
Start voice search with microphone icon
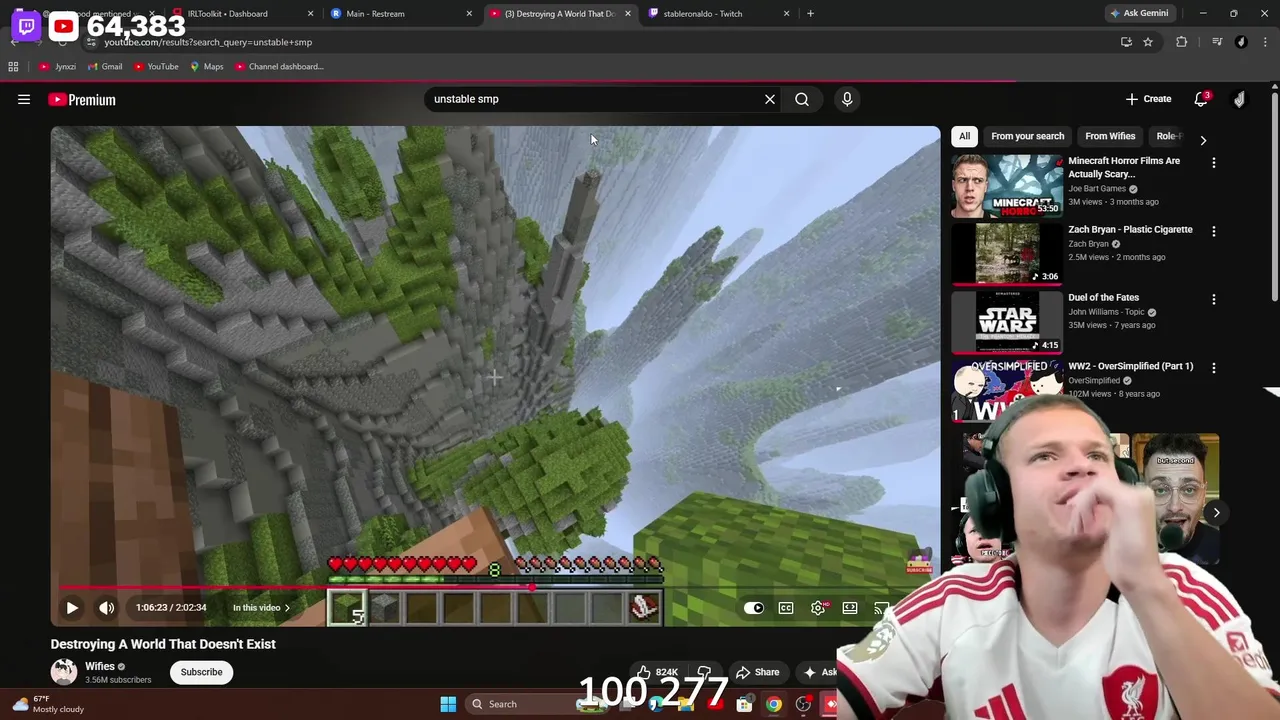point(847,99)
